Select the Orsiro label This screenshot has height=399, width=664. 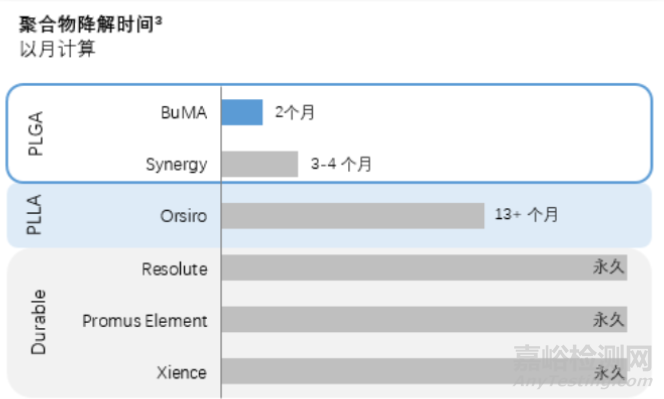click(183, 216)
